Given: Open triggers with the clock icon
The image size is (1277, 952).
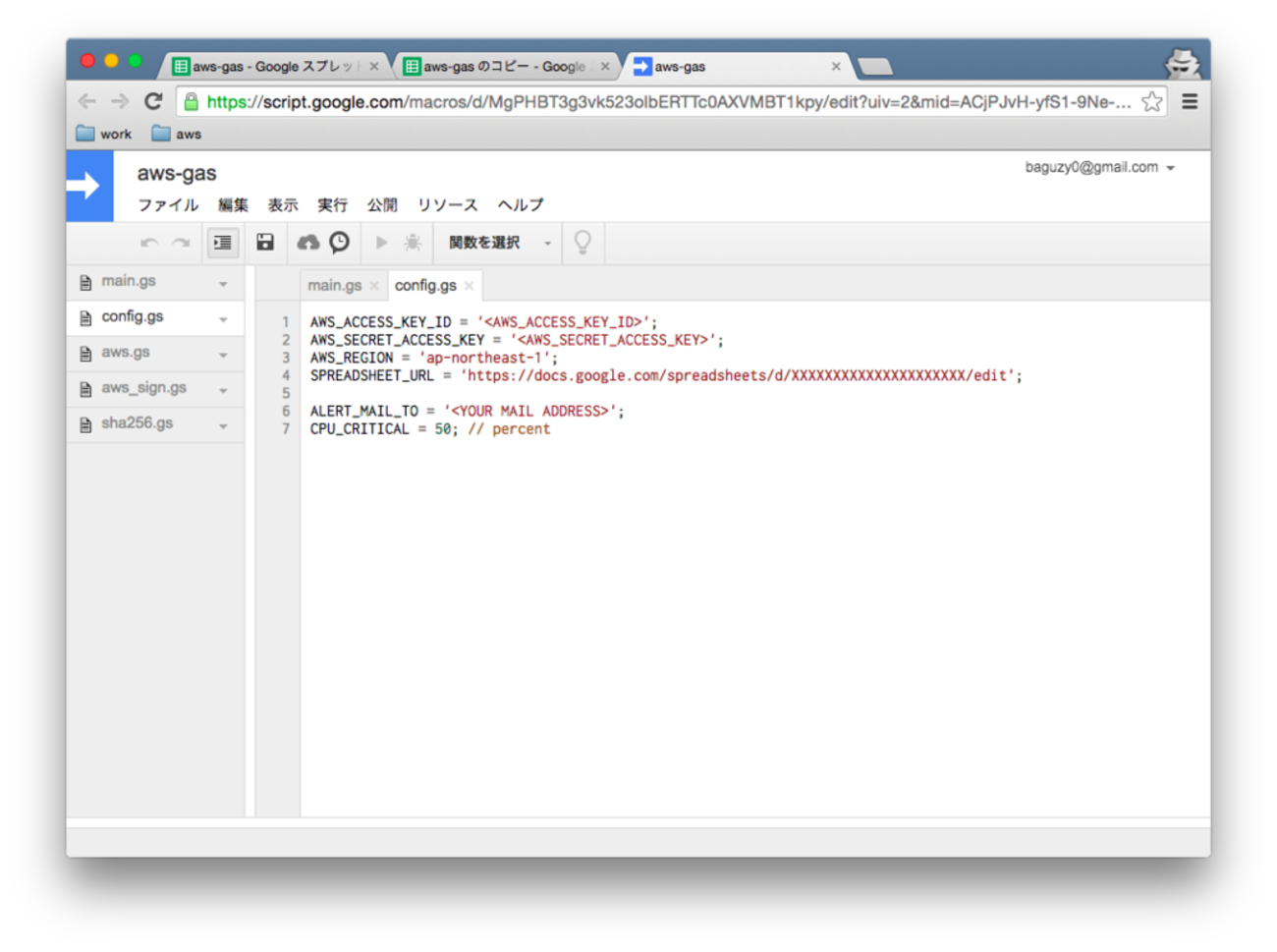Looking at the screenshot, I should [340, 243].
